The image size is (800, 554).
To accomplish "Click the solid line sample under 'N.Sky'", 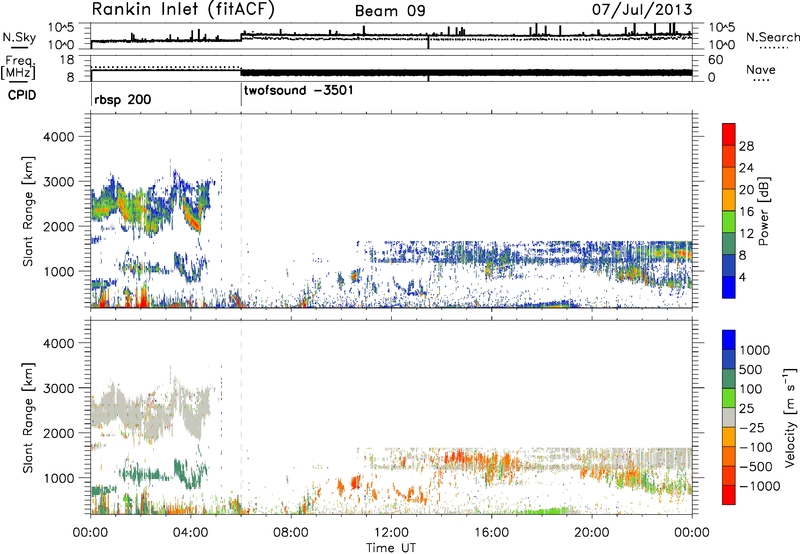I will point(19,47).
